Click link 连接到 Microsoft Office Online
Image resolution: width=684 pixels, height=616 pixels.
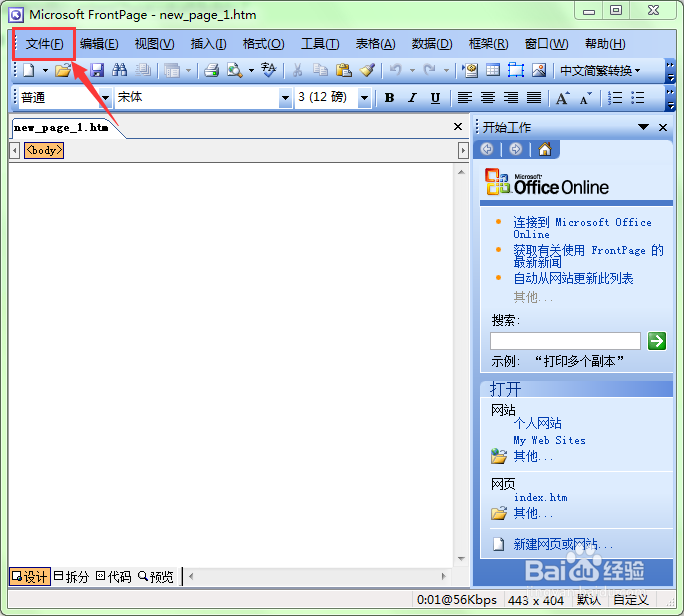pos(582,228)
